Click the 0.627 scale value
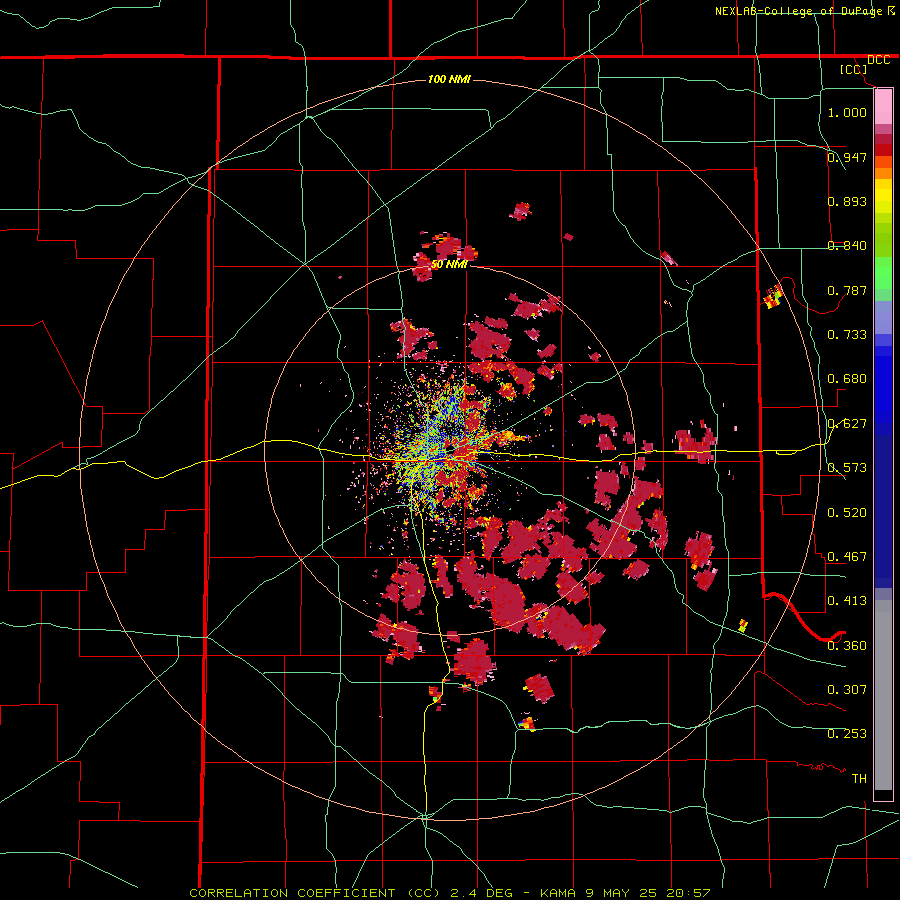The height and width of the screenshot is (900, 900). [x=847, y=424]
